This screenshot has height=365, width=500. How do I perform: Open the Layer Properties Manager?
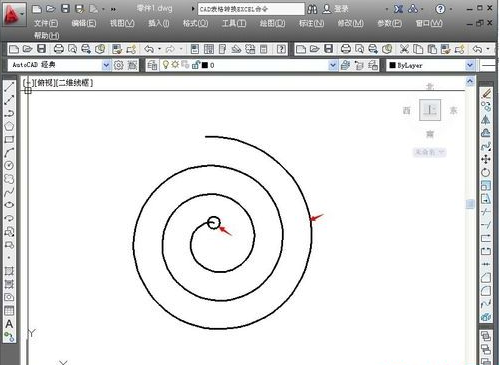tap(152, 65)
